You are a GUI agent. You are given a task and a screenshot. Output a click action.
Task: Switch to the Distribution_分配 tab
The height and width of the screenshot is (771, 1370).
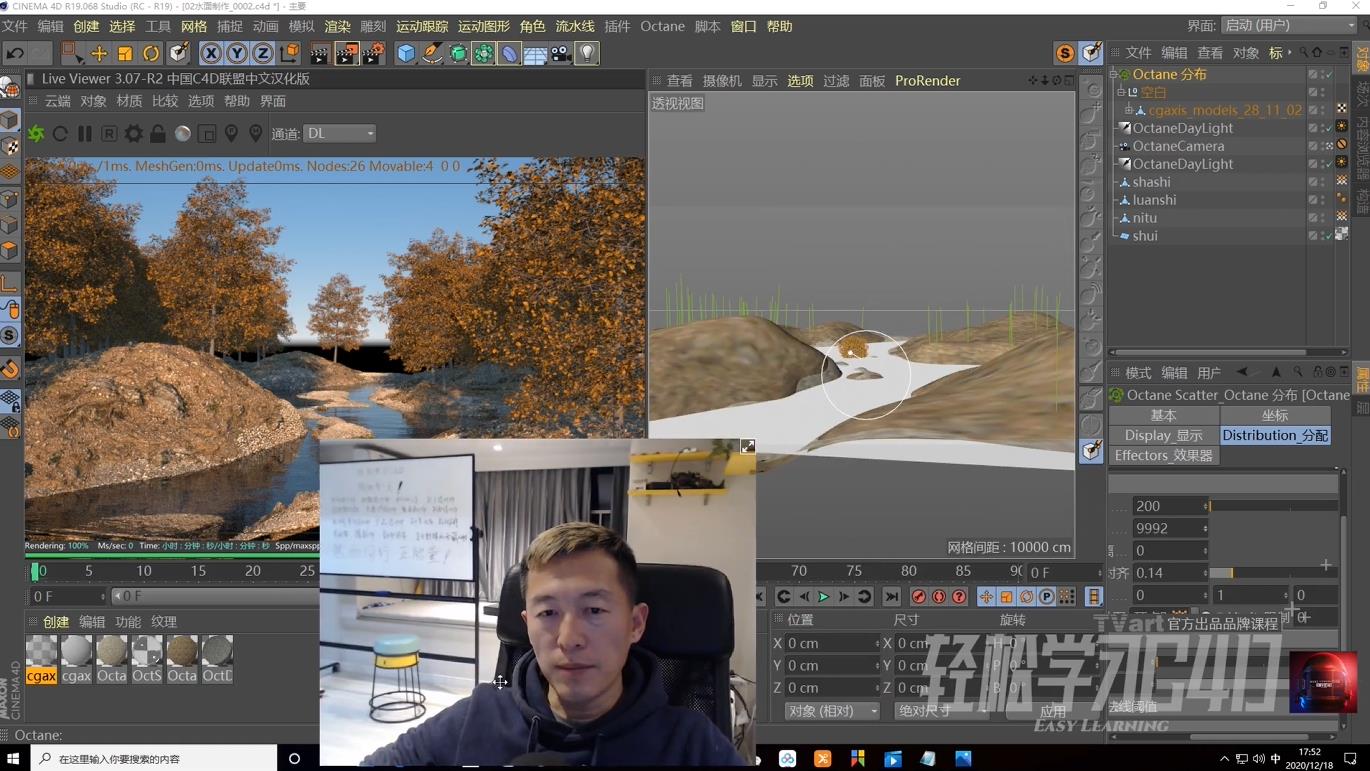point(1274,435)
